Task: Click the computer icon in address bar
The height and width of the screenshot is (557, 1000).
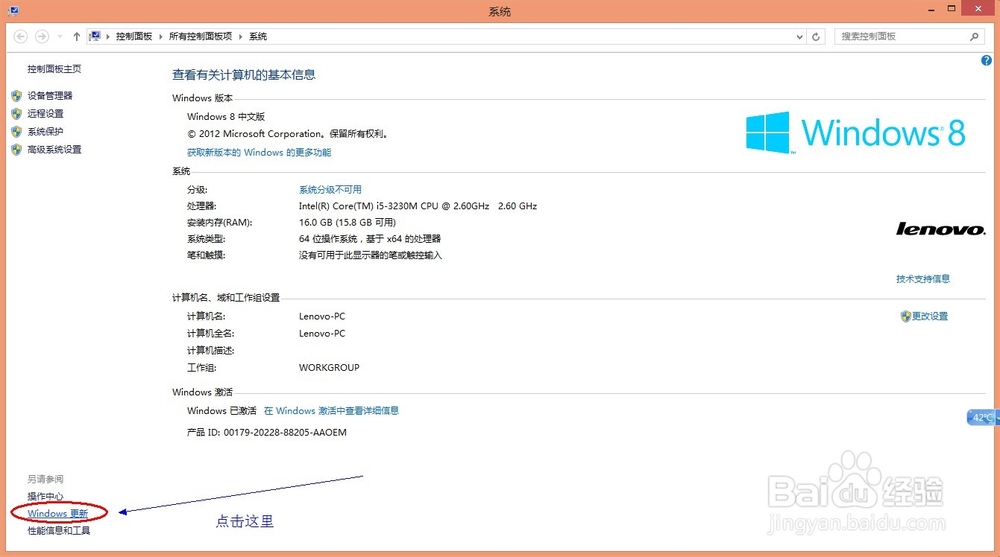Action: 94,36
